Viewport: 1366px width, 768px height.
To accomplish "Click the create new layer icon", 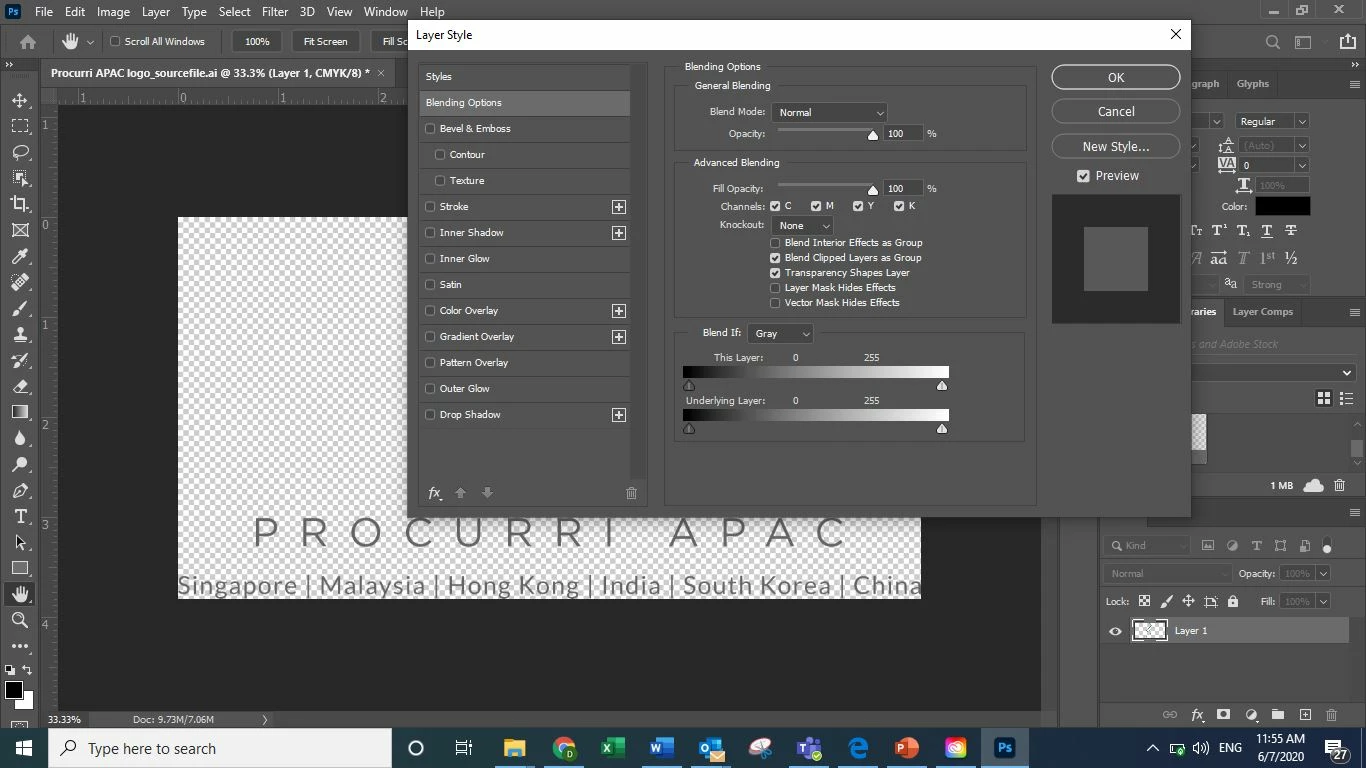I will coord(1305,715).
